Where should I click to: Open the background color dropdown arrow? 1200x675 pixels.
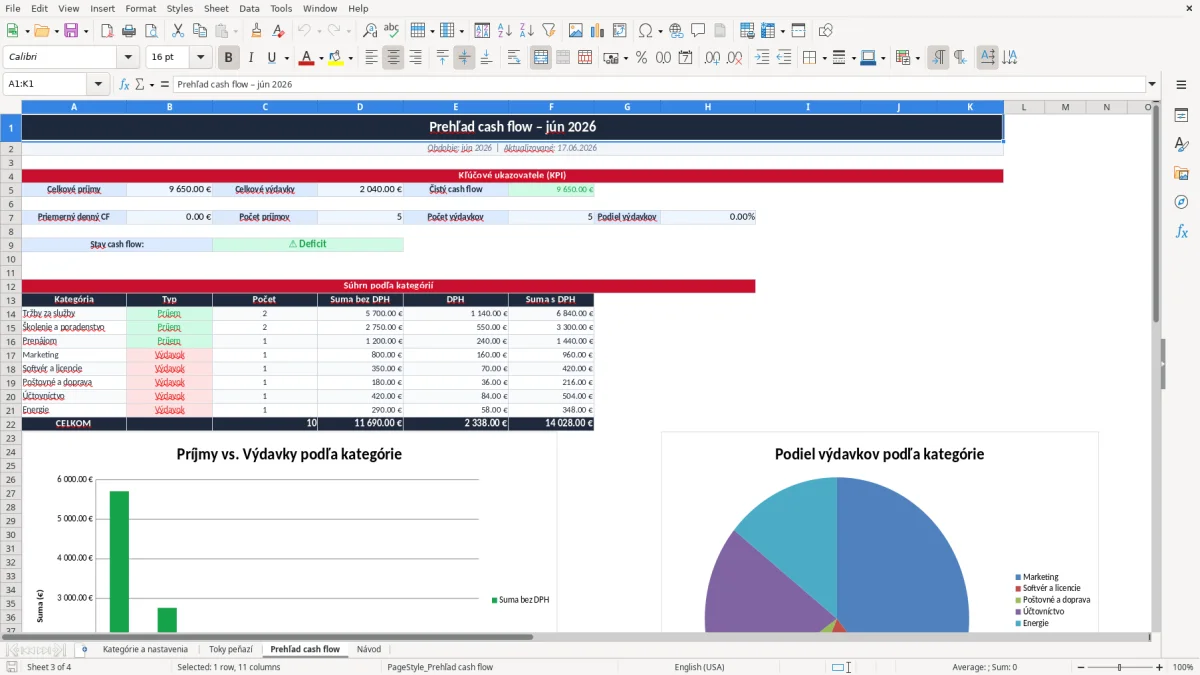pyautogui.click(x=350, y=58)
